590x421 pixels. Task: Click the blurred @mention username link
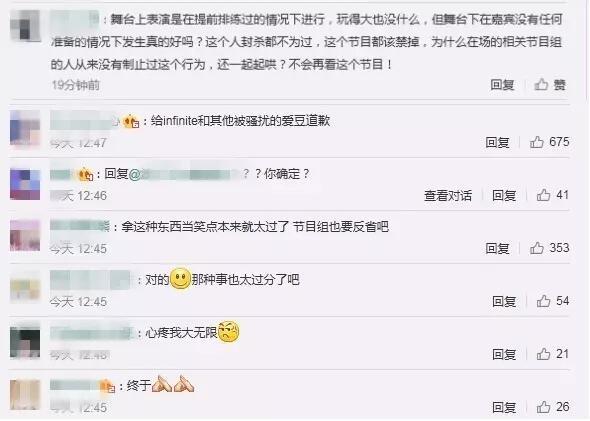pos(184,174)
